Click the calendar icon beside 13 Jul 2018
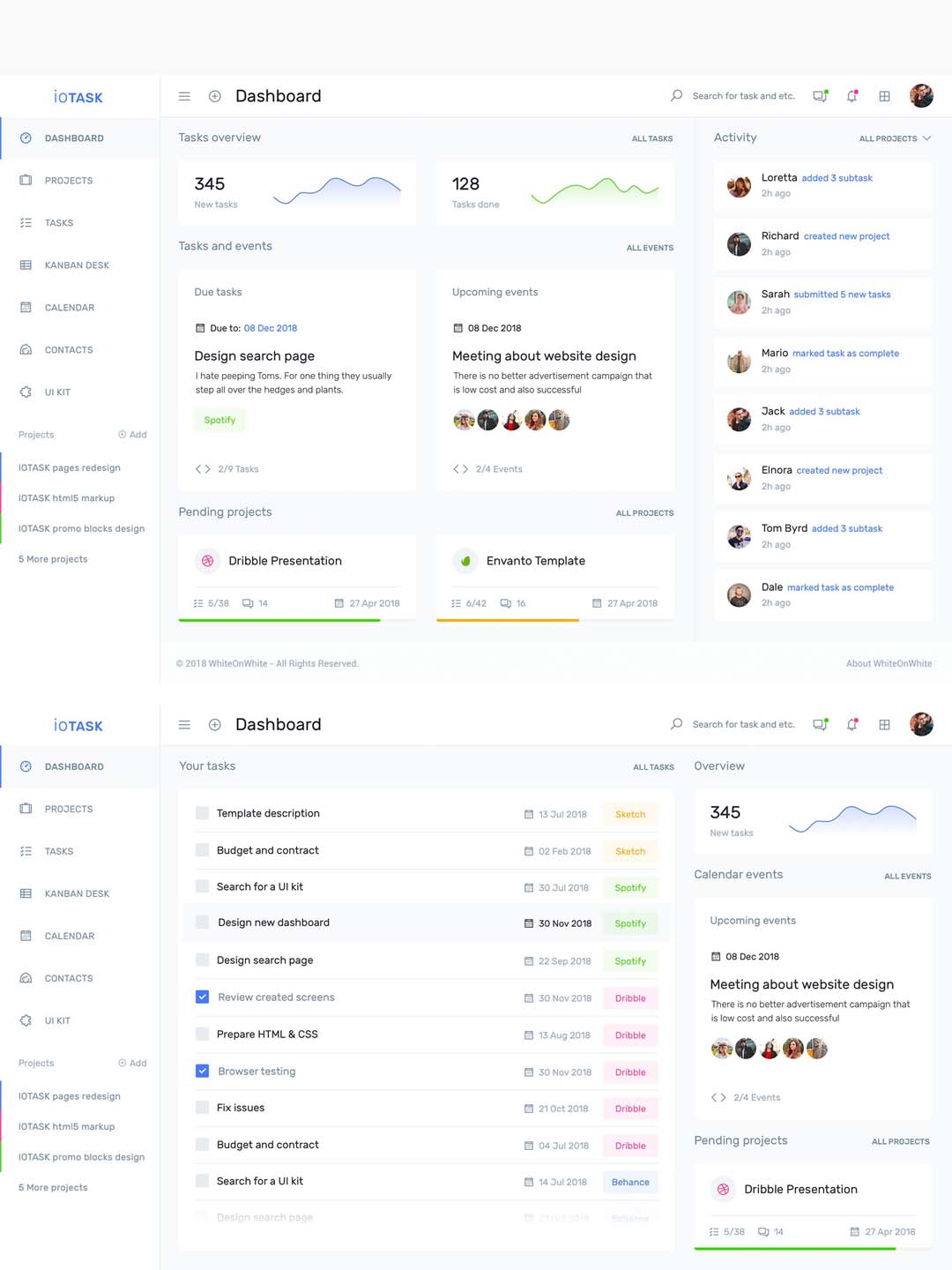Viewport: 952px width, 1270px height. (x=529, y=814)
